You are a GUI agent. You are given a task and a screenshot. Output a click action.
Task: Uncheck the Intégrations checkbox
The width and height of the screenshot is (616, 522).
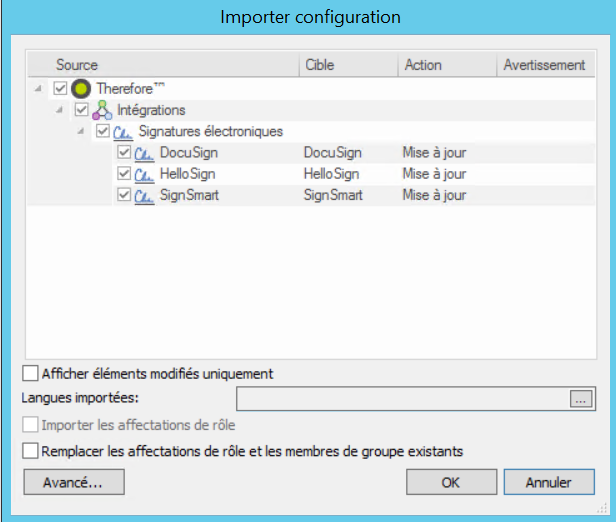pyautogui.click(x=81, y=109)
